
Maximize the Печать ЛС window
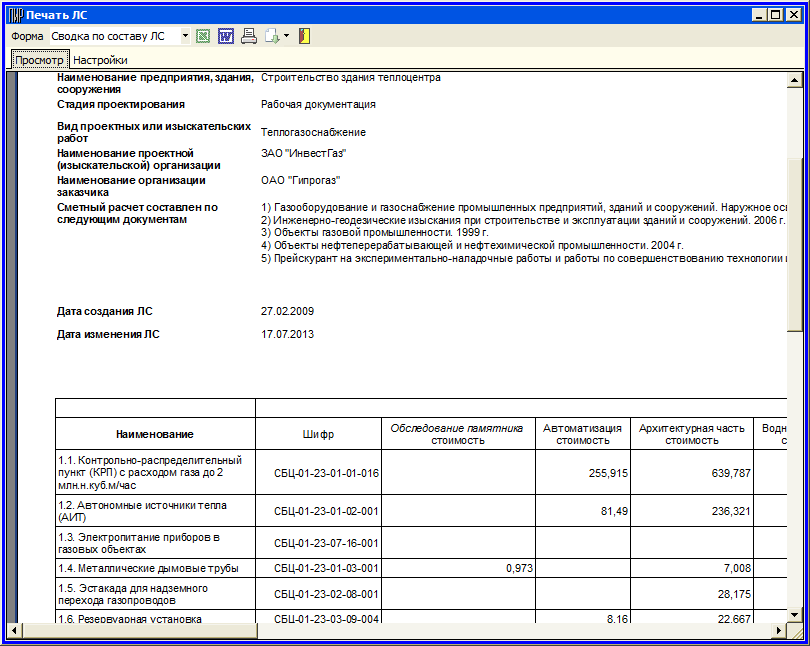coord(776,15)
